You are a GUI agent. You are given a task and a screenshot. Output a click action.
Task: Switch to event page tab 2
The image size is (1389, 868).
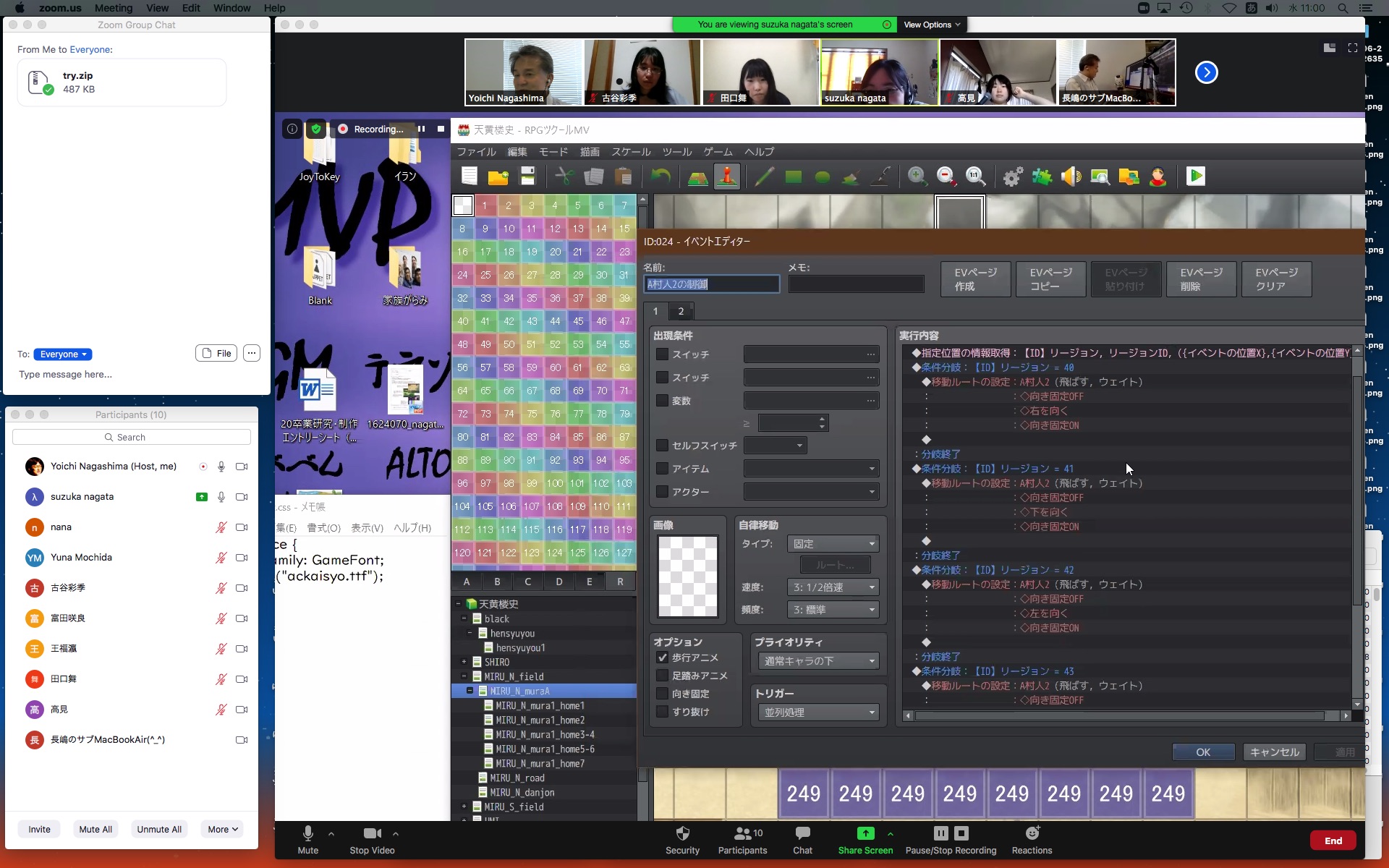pyautogui.click(x=681, y=311)
